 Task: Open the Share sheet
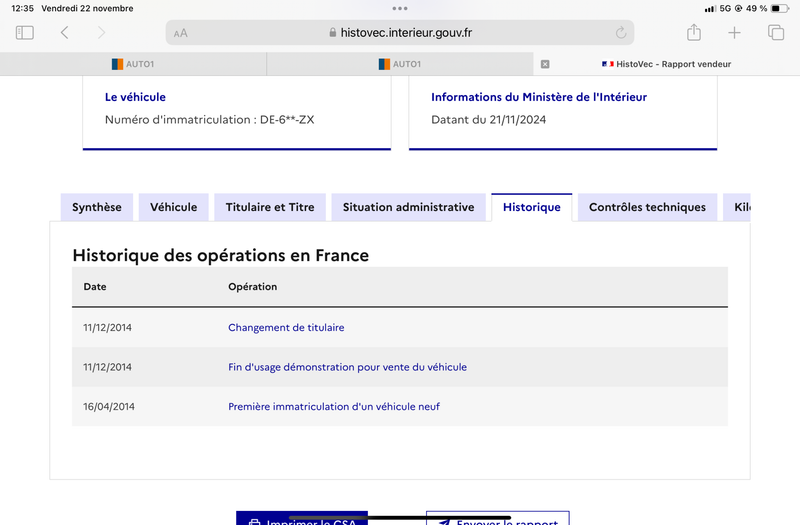click(693, 32)
